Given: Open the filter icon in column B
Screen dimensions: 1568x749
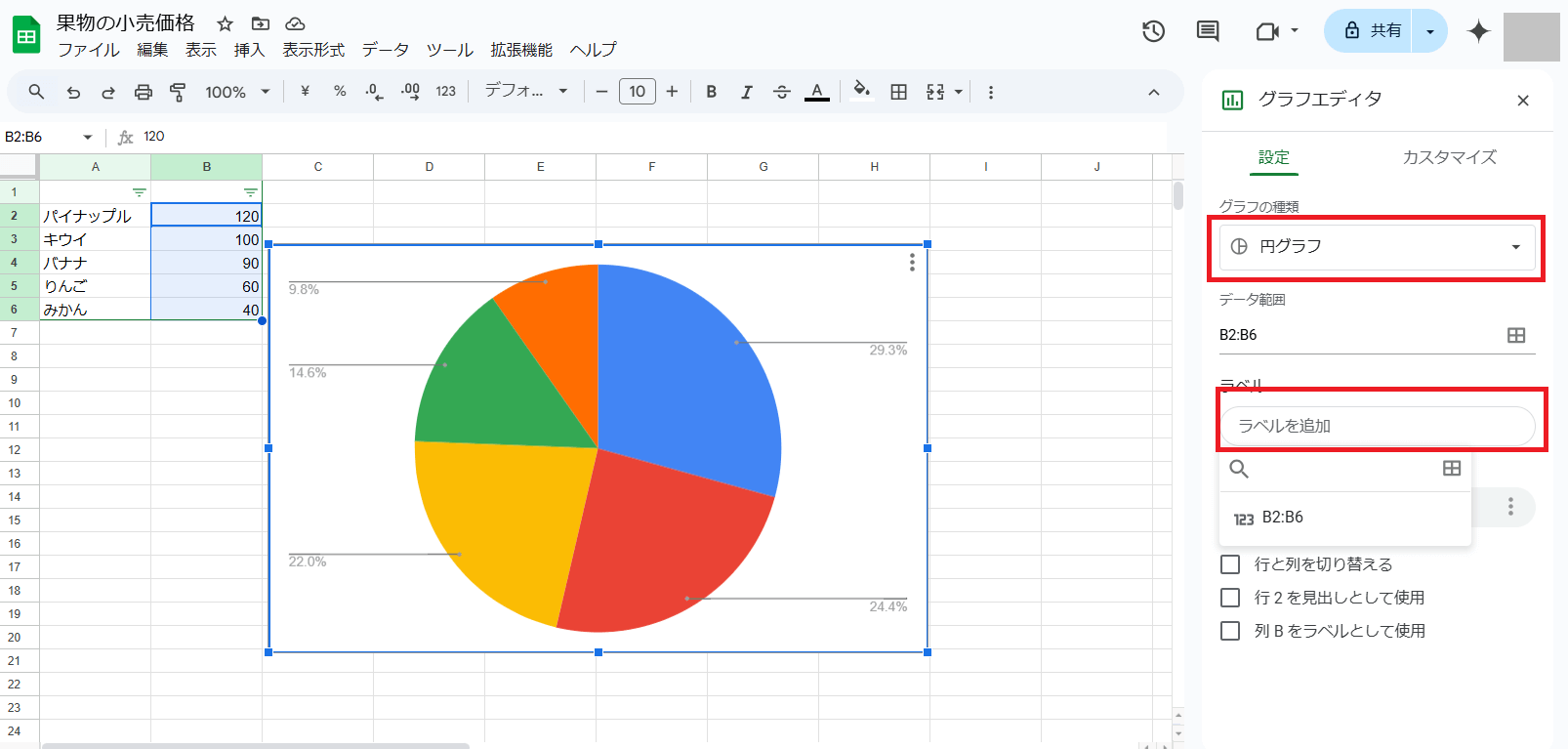Looking at the screenshot, I should (x=251, y=192).
